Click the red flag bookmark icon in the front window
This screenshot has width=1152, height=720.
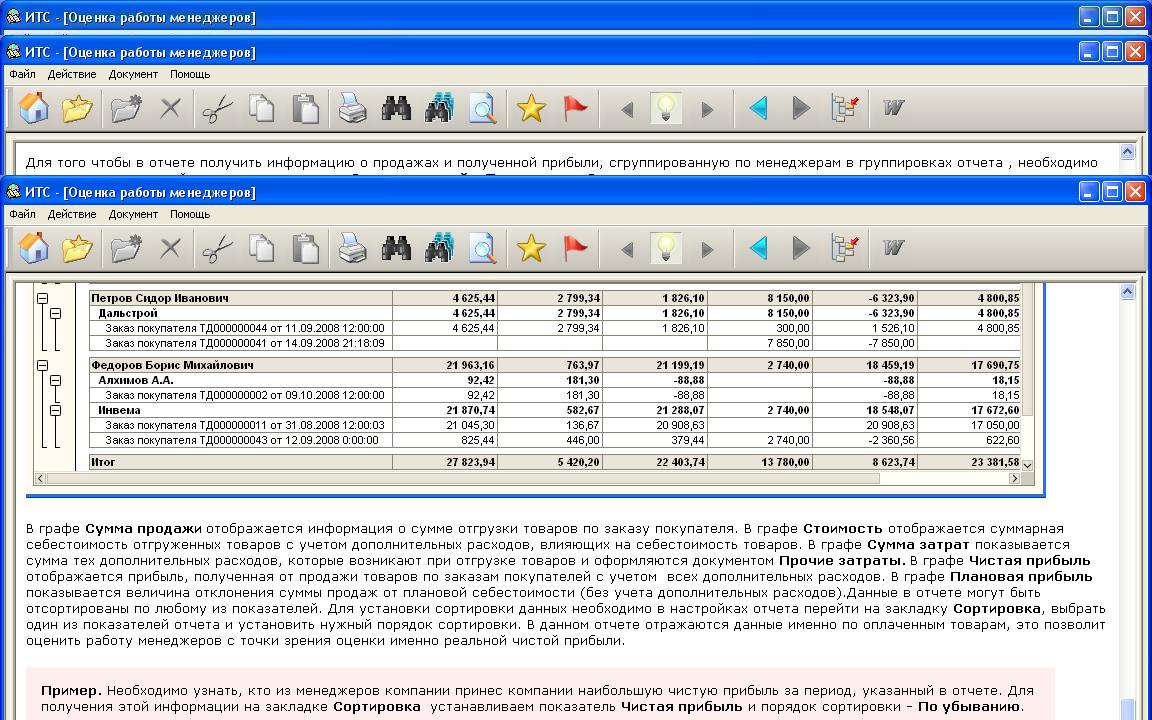point(575,248)
